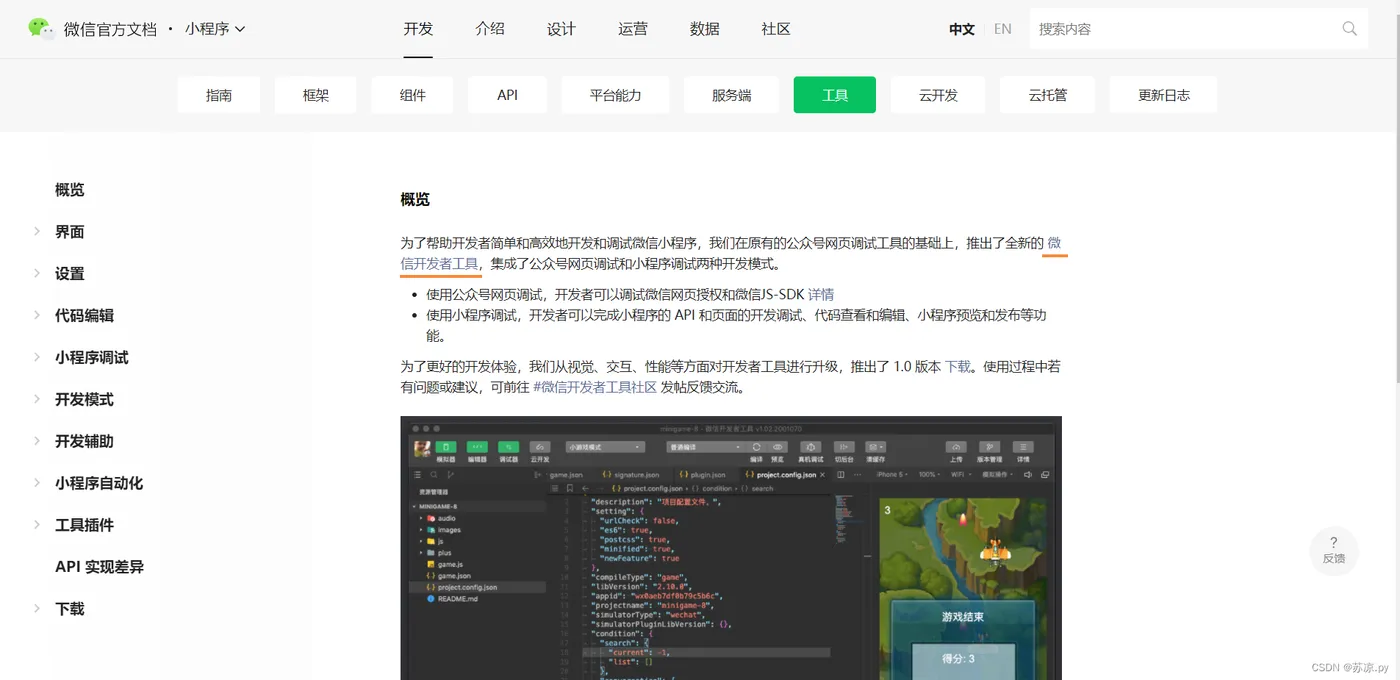The image size is (1400, 680).
Task: Click the 下载 link after 1.0 版本
Action: tap(958, 366)
